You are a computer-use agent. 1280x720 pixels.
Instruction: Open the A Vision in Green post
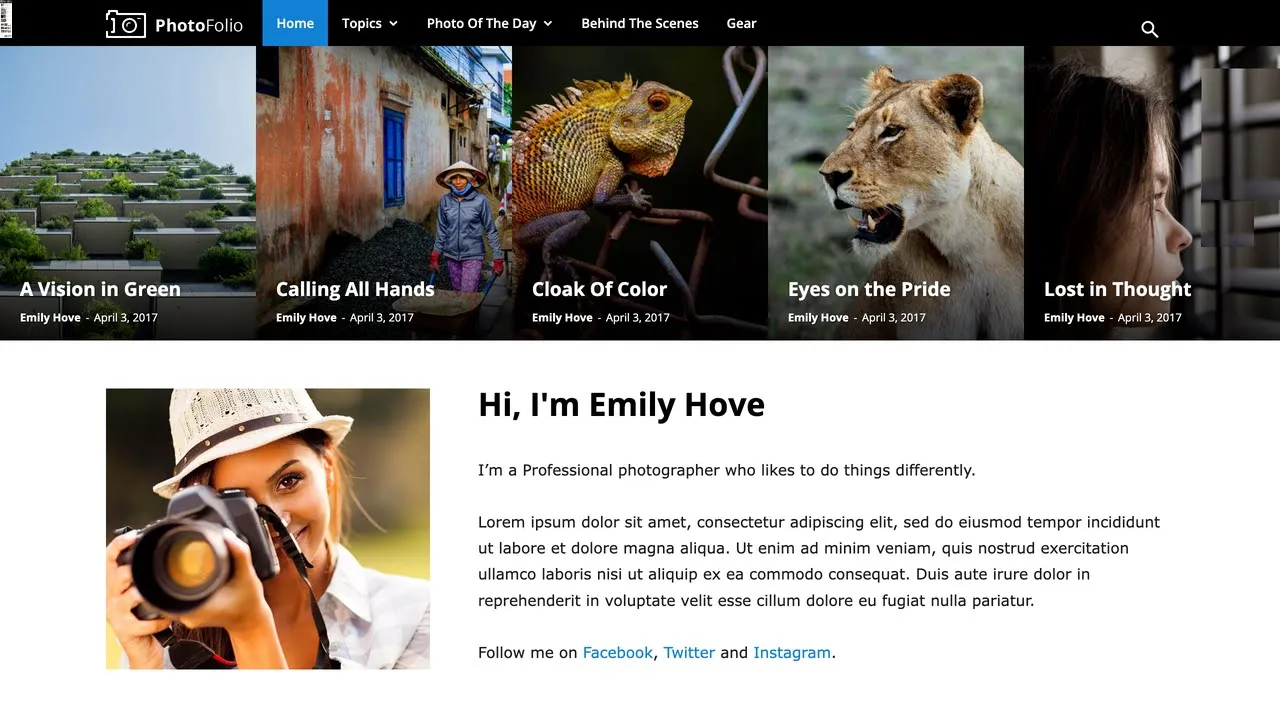[100, 289]
